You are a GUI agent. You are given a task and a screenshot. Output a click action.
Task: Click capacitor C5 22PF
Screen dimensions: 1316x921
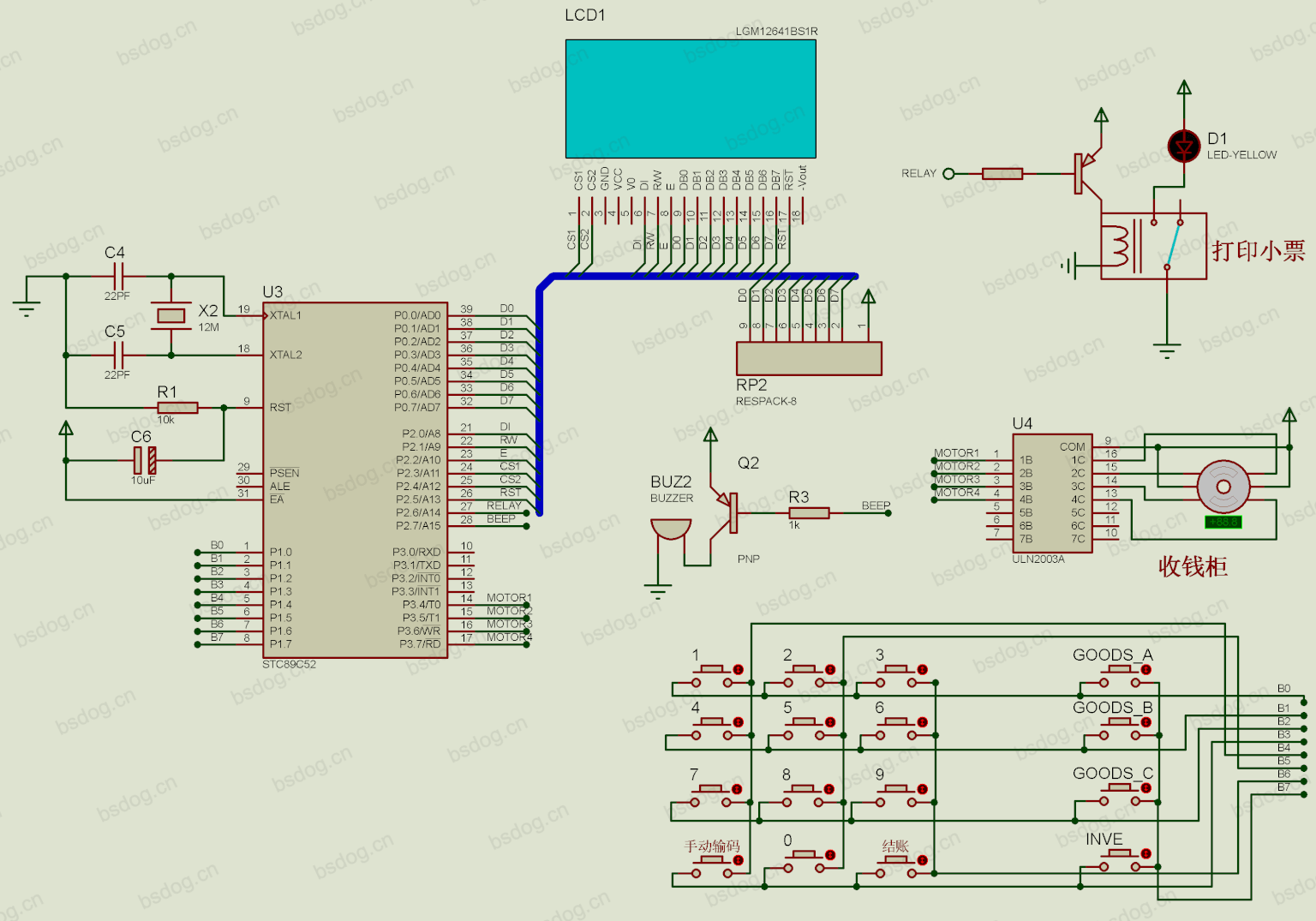click(x=119, y=355)
